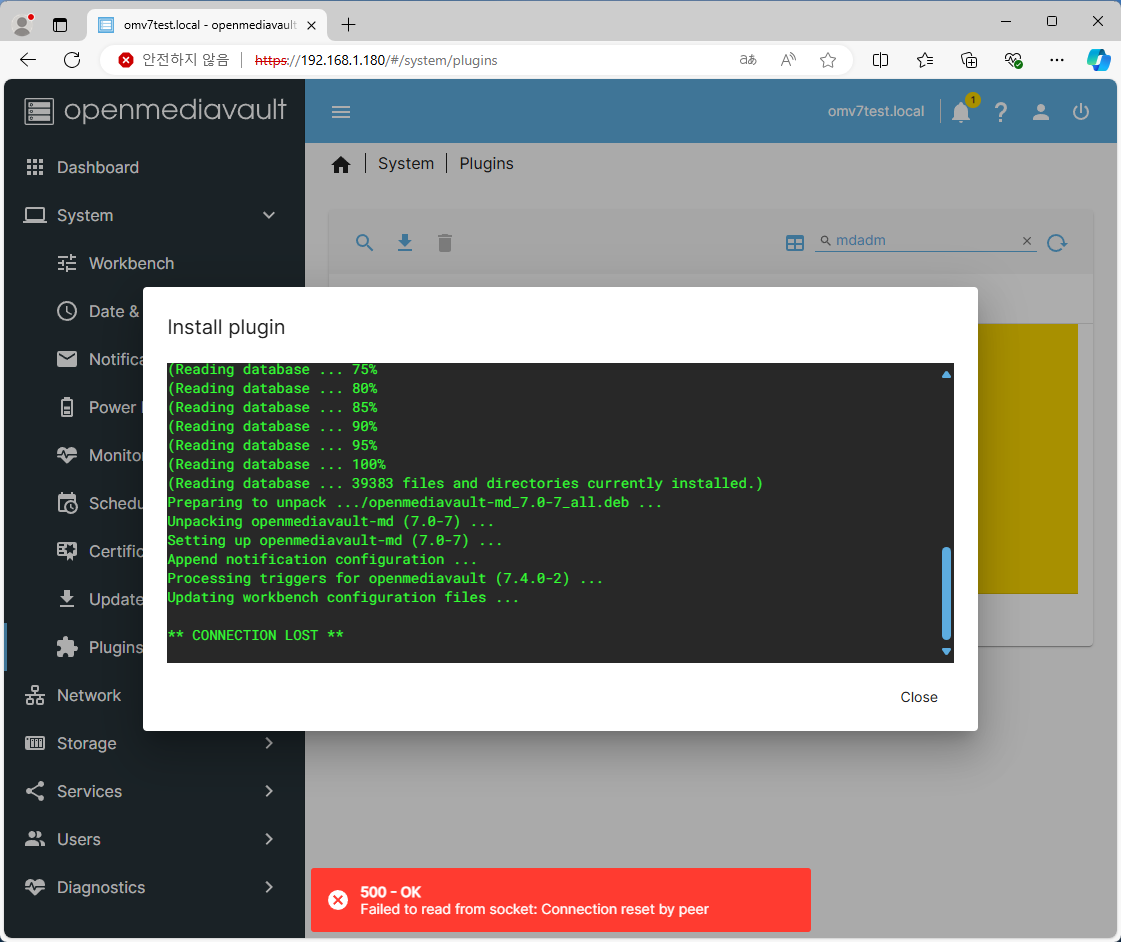The height and width of the screenshot is (942, 1121).
Task: Click the Date & Time clock icon
Action: point(66,311)
